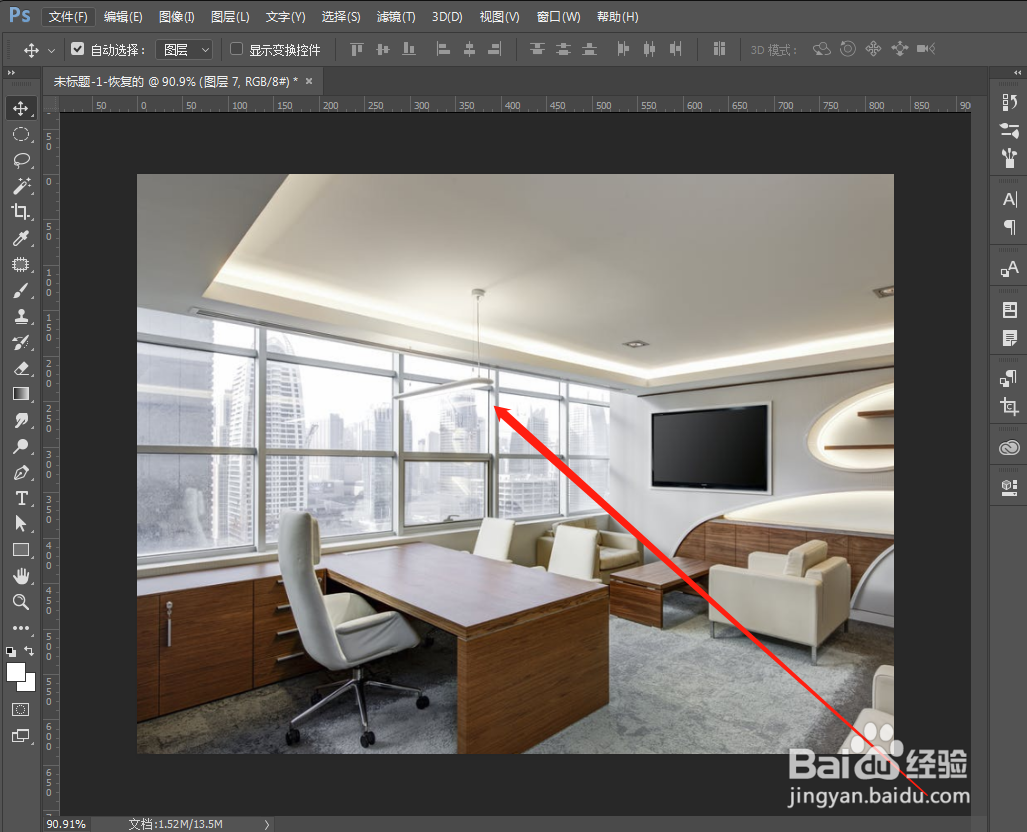Viewport: 1027px width, 832px height.
Task: Expand the status bar info arrow
Action: coord(267,824)
